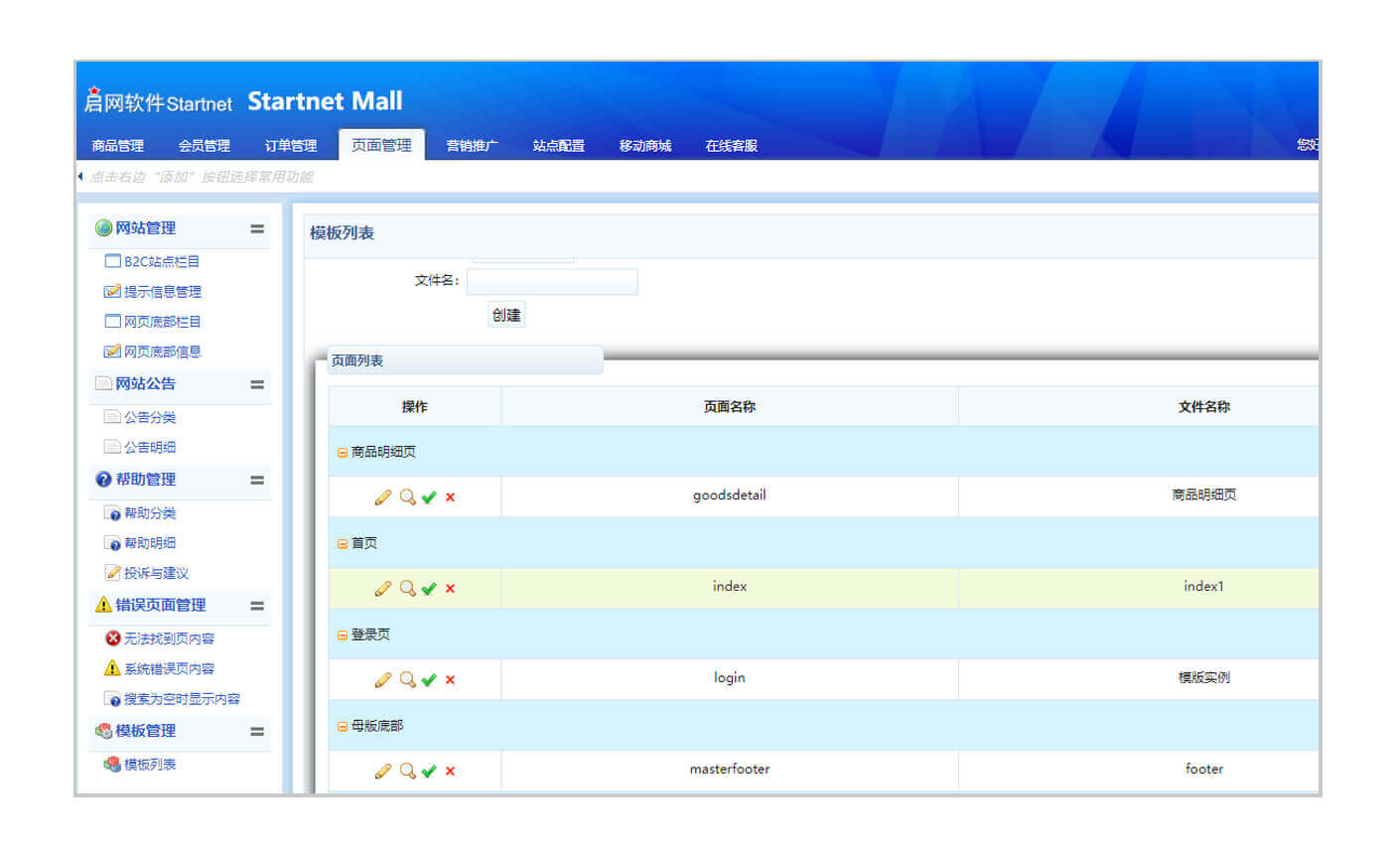Click the green checkmark icon for masterfooter
The image size is (1400, 854).
[429, 772]
